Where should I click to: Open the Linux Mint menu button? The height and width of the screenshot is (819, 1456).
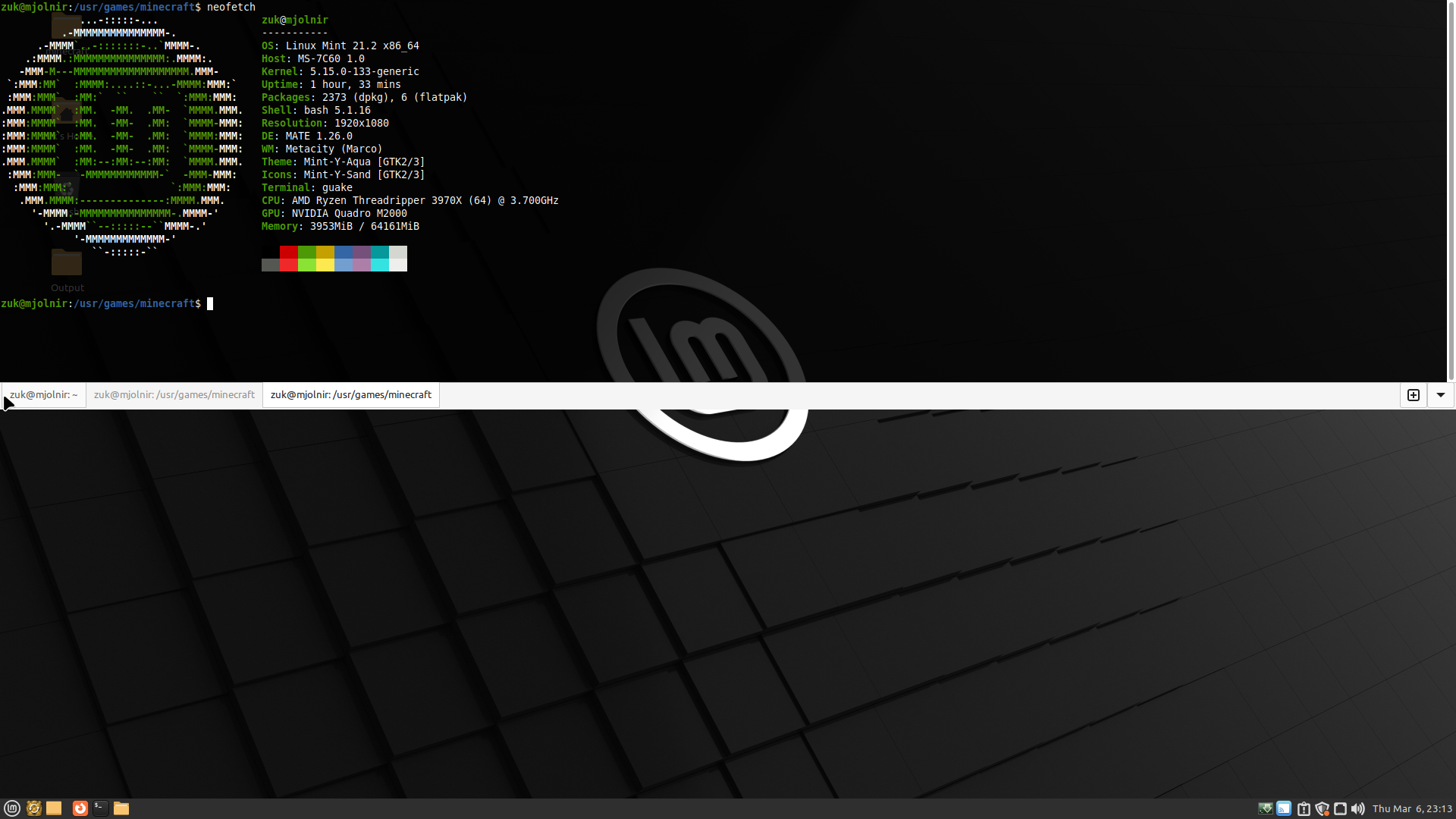(12, 808)
